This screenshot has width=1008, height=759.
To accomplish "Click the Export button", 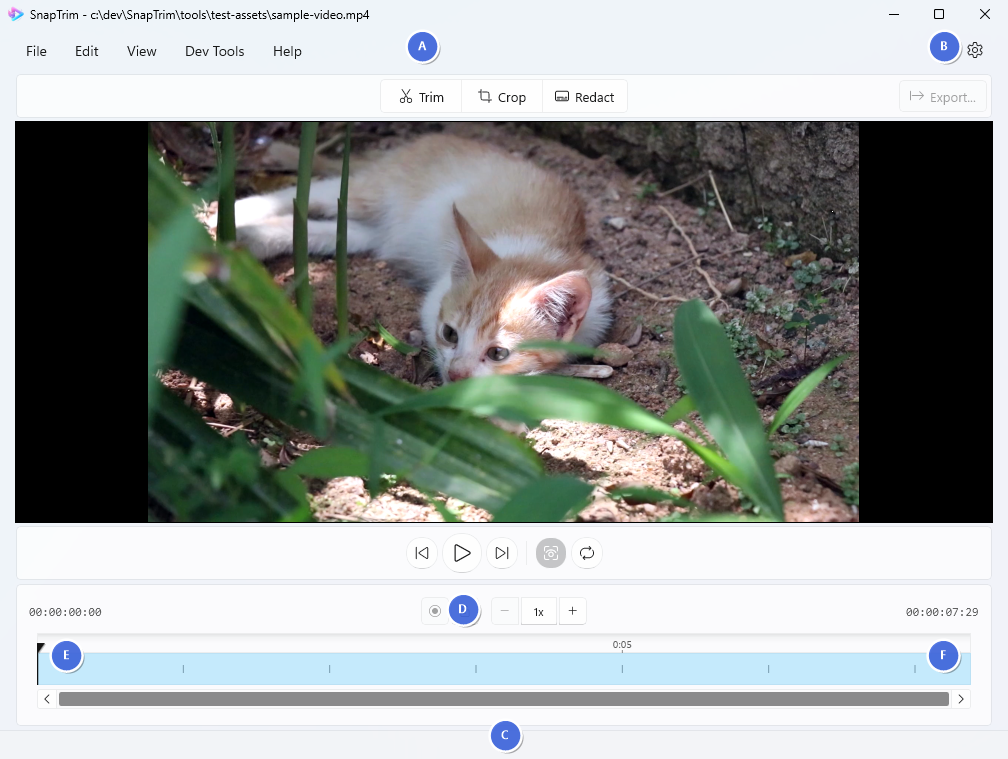I will click(x=942, y=96).
